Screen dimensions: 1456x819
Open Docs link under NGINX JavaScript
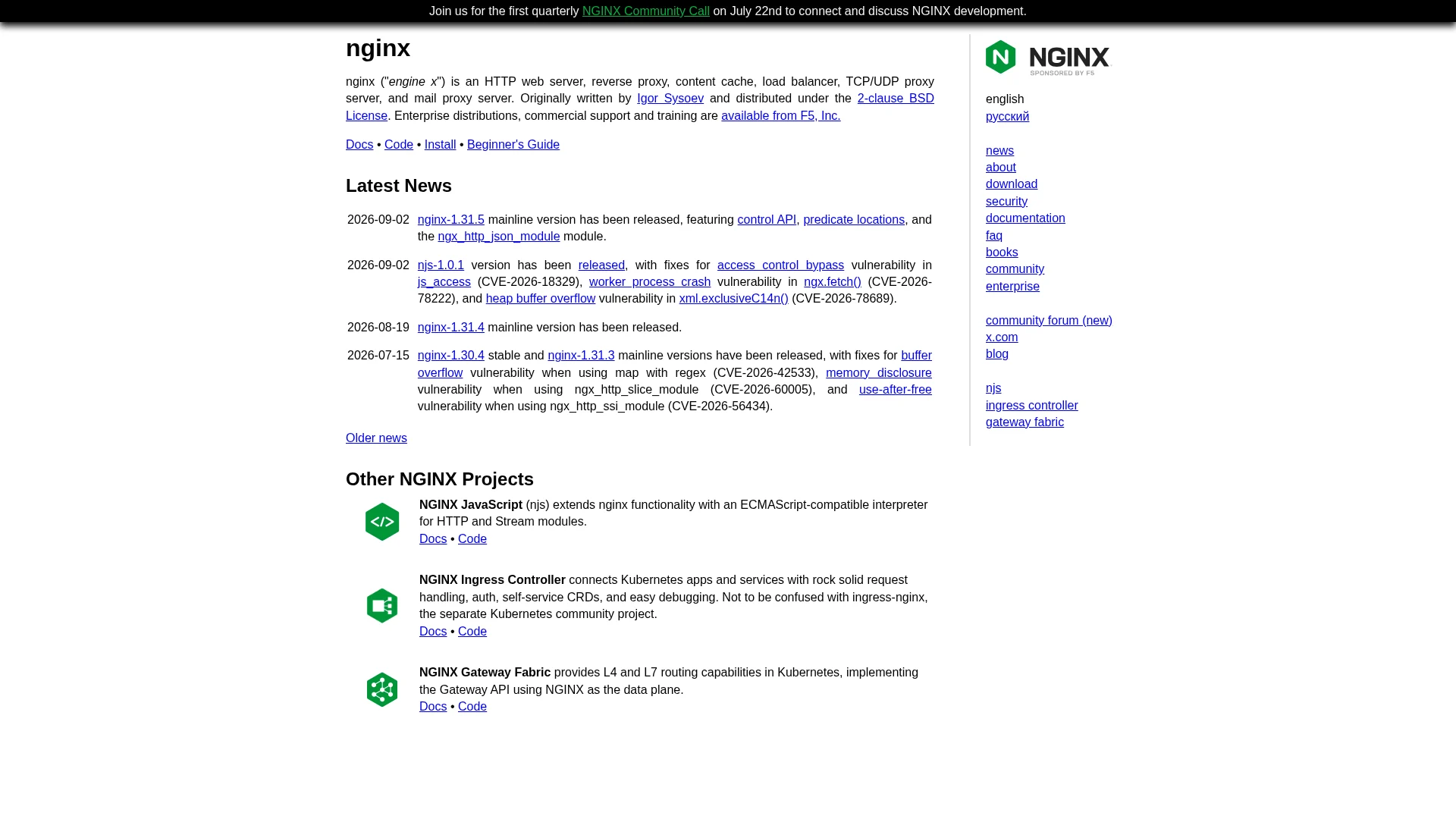tap(433, 539)
